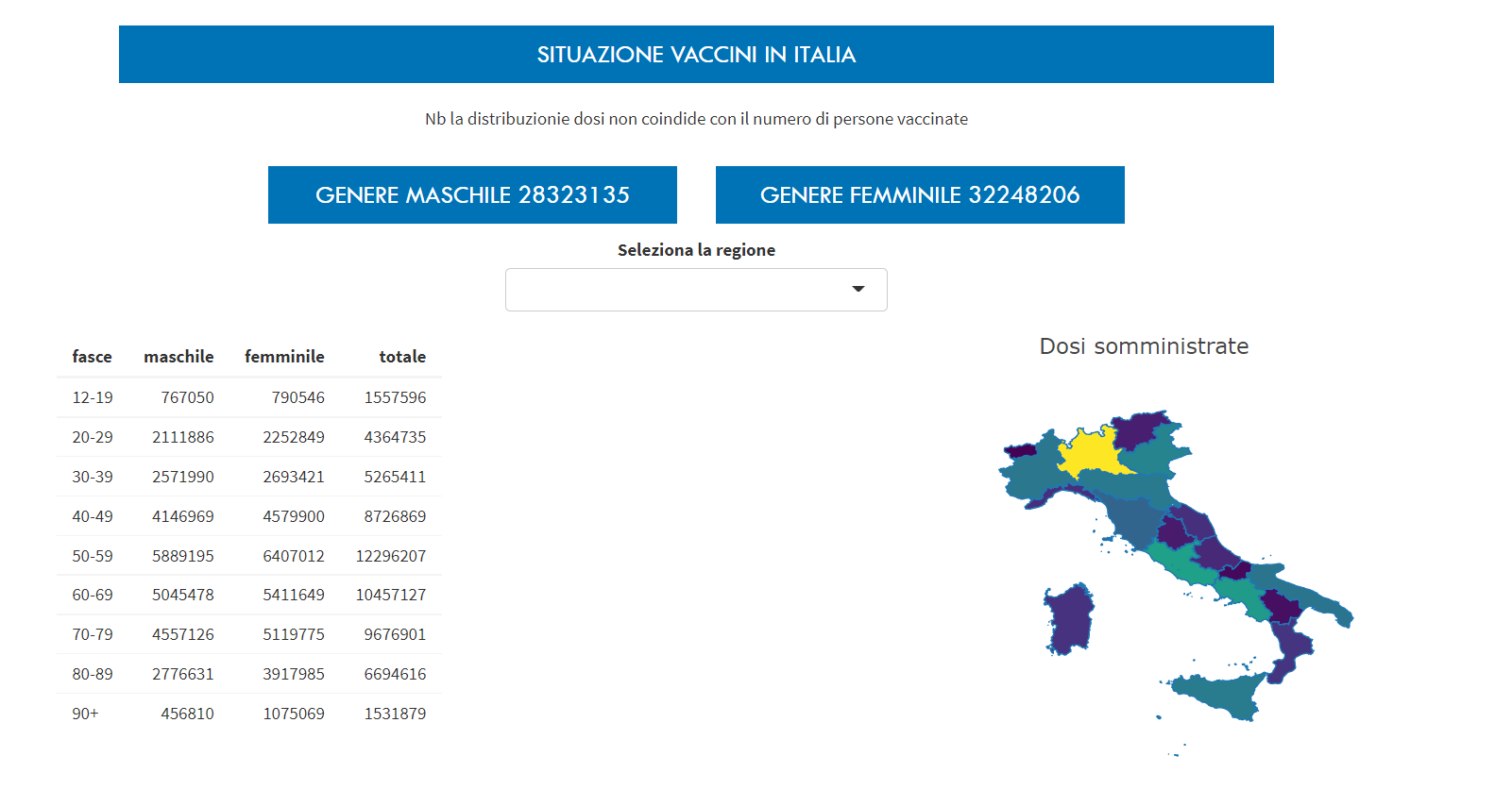Open the Seleziona la regione dropdown
Viewport: 1512px width, 790px height.
(x=680, y=290)
